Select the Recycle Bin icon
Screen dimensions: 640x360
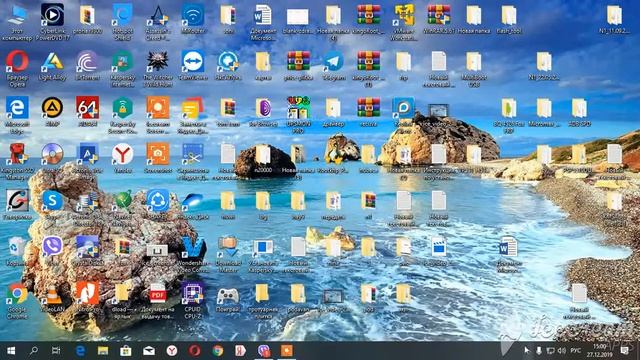coord(17,251)
